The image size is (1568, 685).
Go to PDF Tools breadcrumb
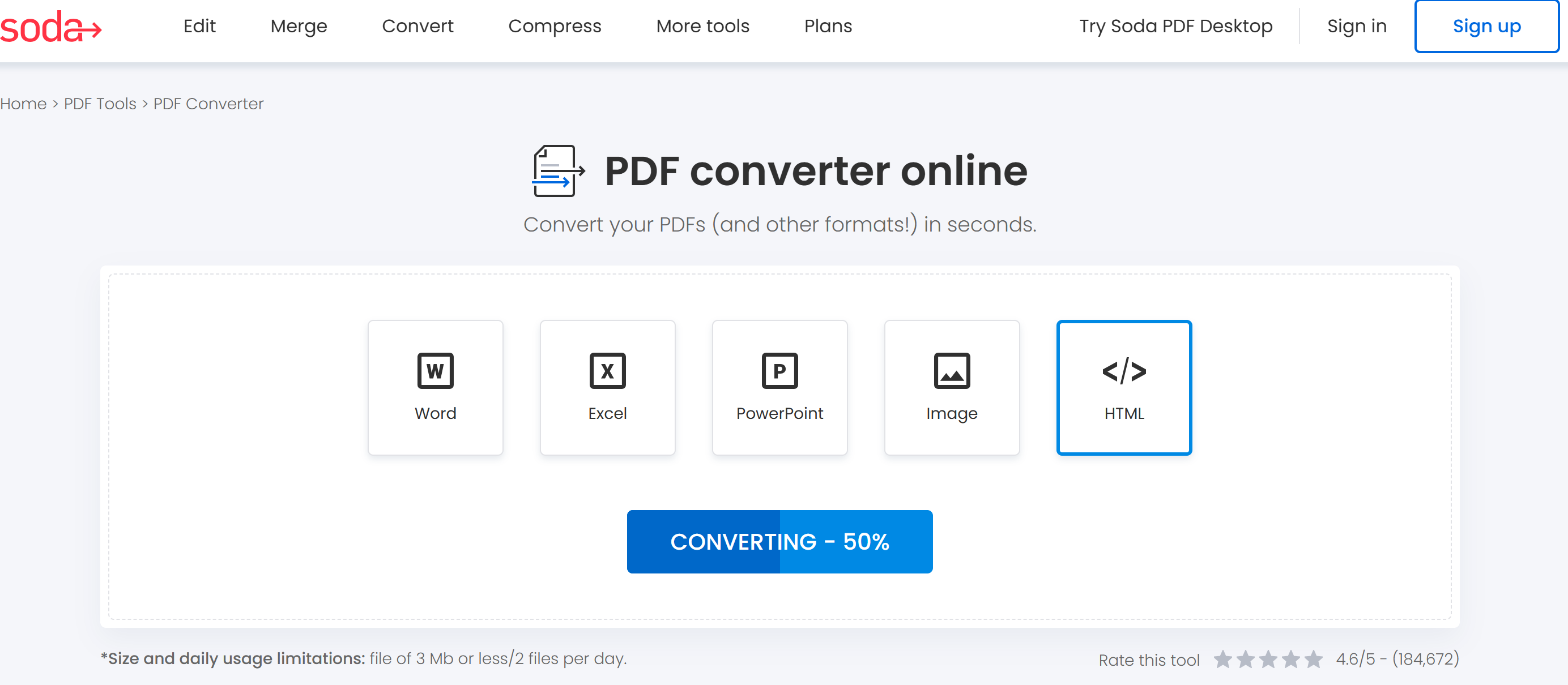click(100, 104)
